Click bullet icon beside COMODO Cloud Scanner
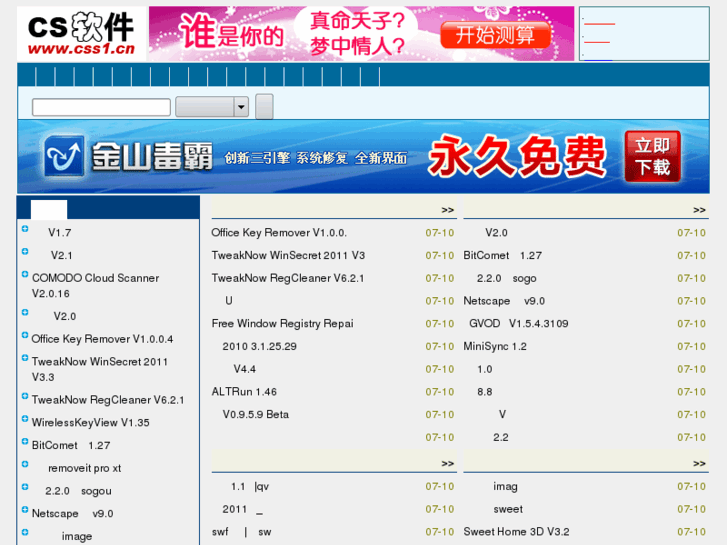Image resolution: width=727 pixels, height=545 pixels. point(25,274)
